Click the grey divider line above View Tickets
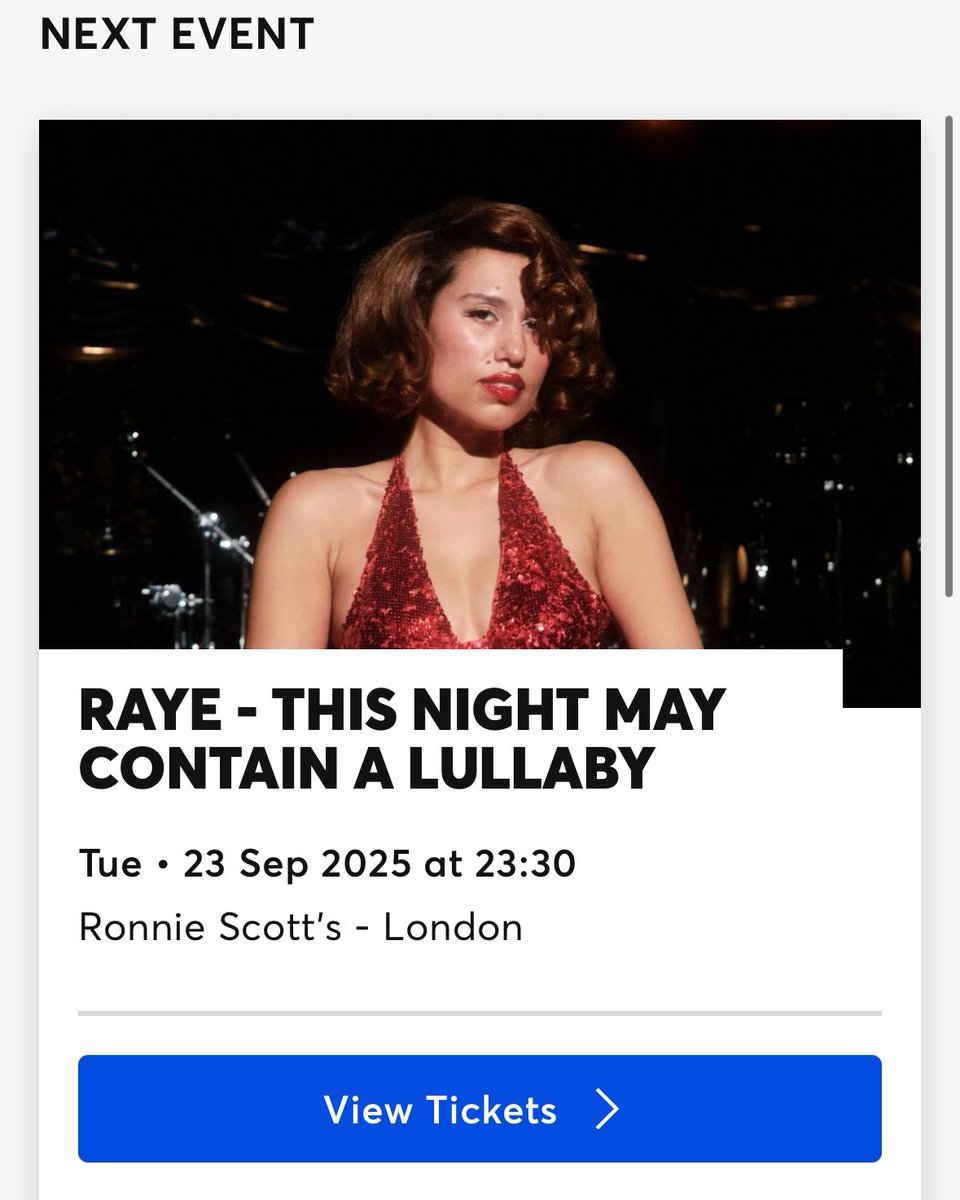 [x=480, y=1014]
